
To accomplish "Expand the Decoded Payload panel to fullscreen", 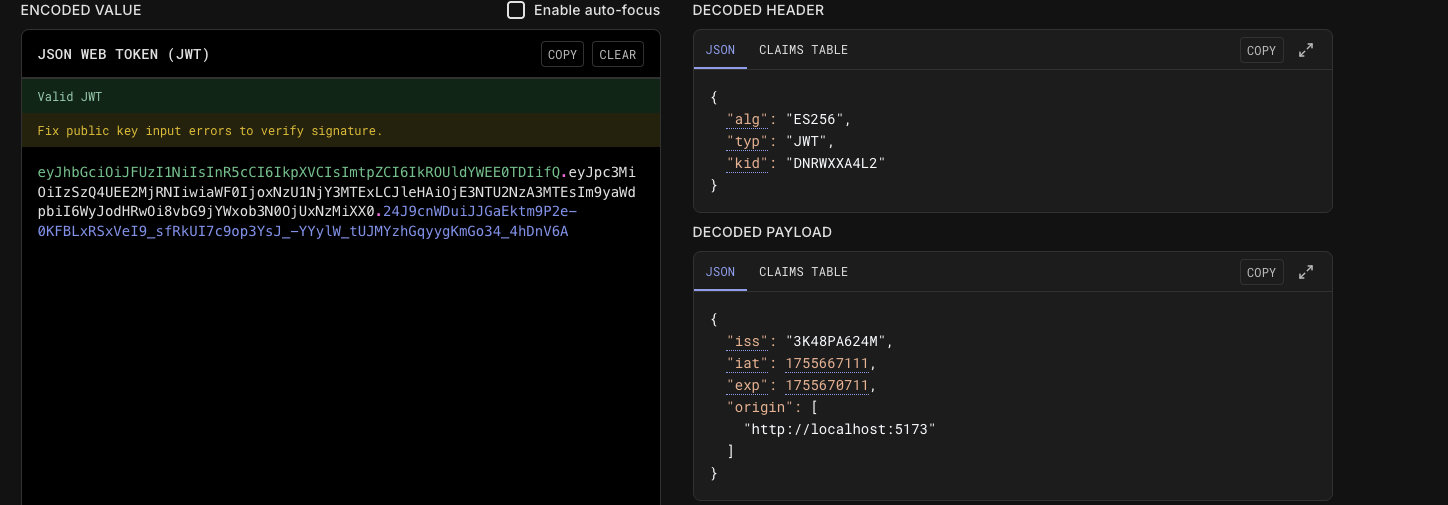I will (x=1305, y=272).
